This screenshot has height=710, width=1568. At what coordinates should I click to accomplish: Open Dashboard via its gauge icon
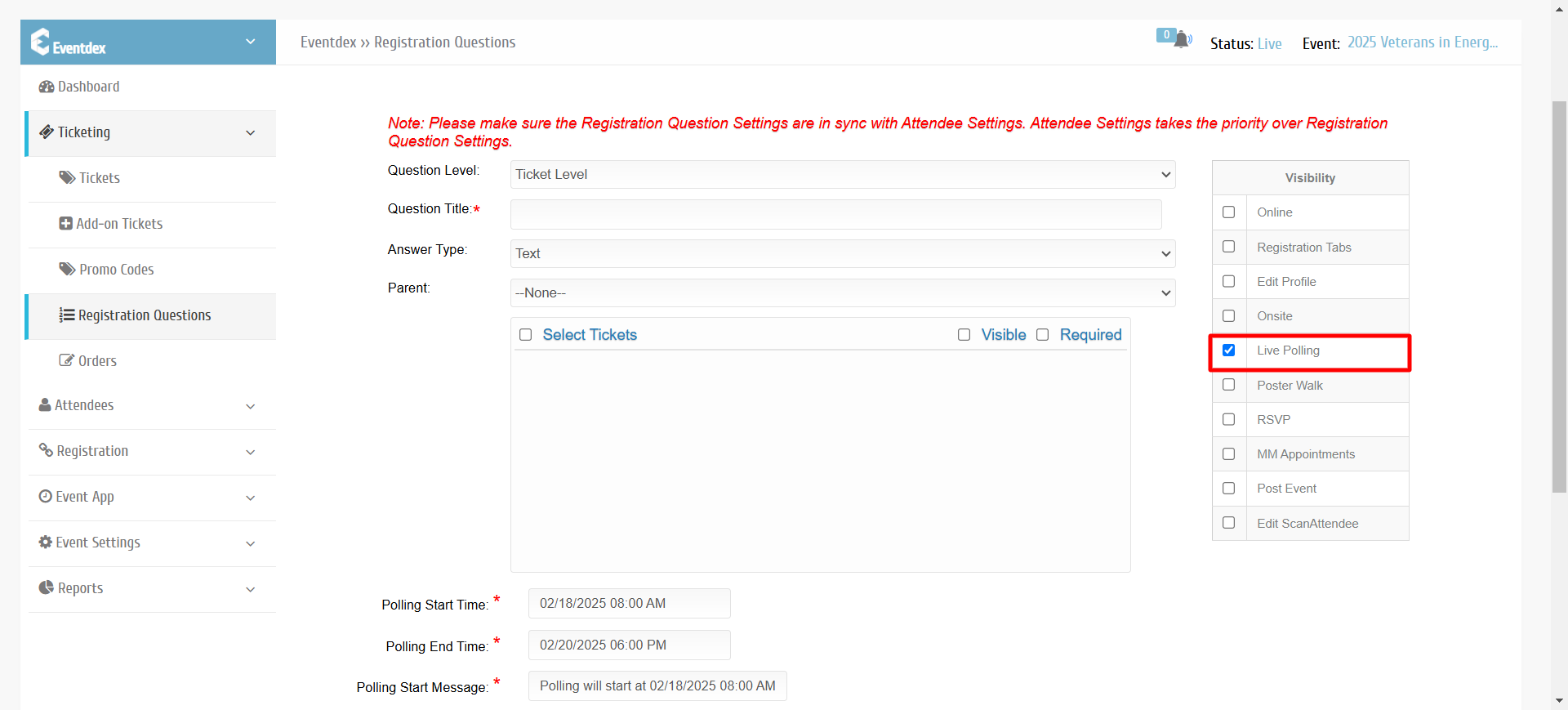(x=47, y=87)
